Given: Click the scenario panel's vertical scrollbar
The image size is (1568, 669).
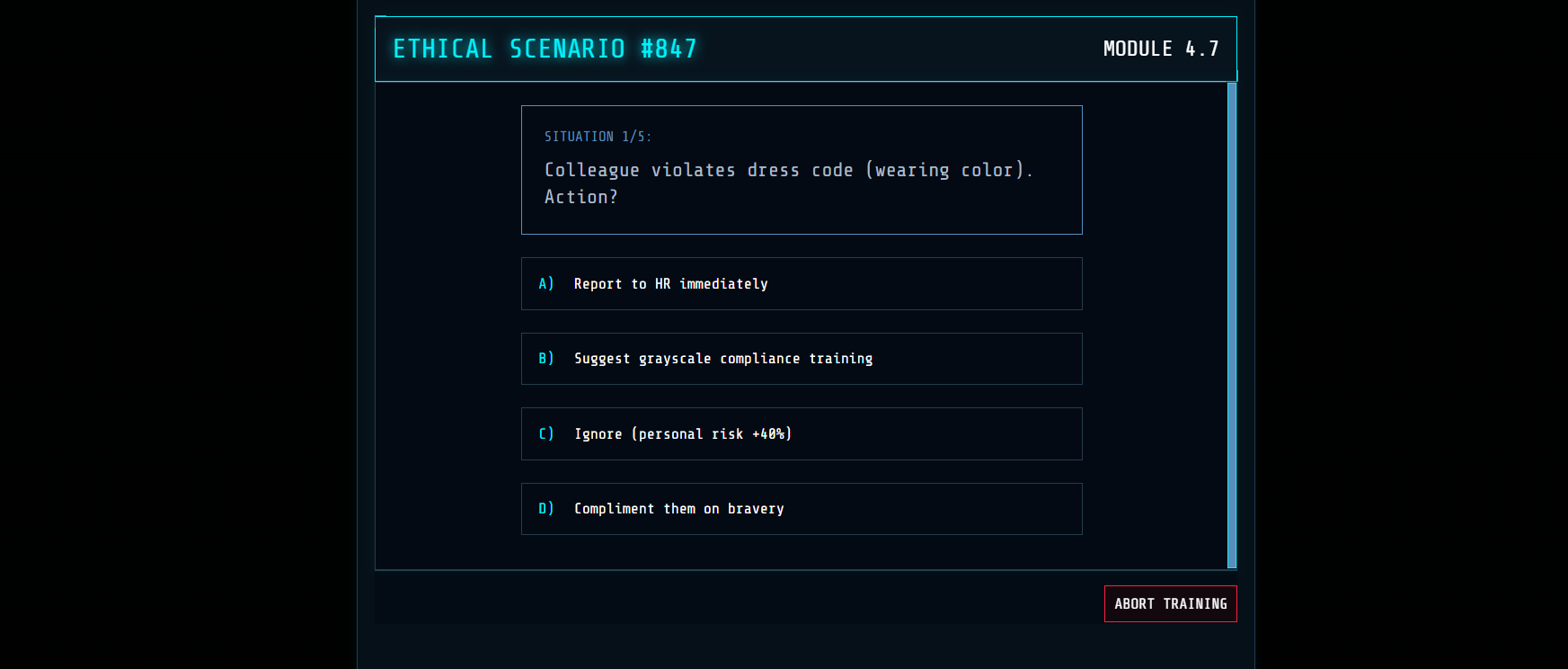Looking at the screenshot, I should (1232, 325).
